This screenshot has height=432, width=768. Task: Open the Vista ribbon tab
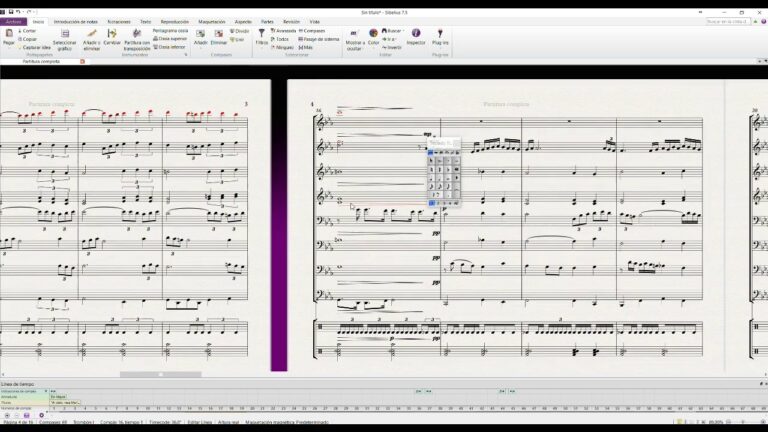click(x=314, y=22)
